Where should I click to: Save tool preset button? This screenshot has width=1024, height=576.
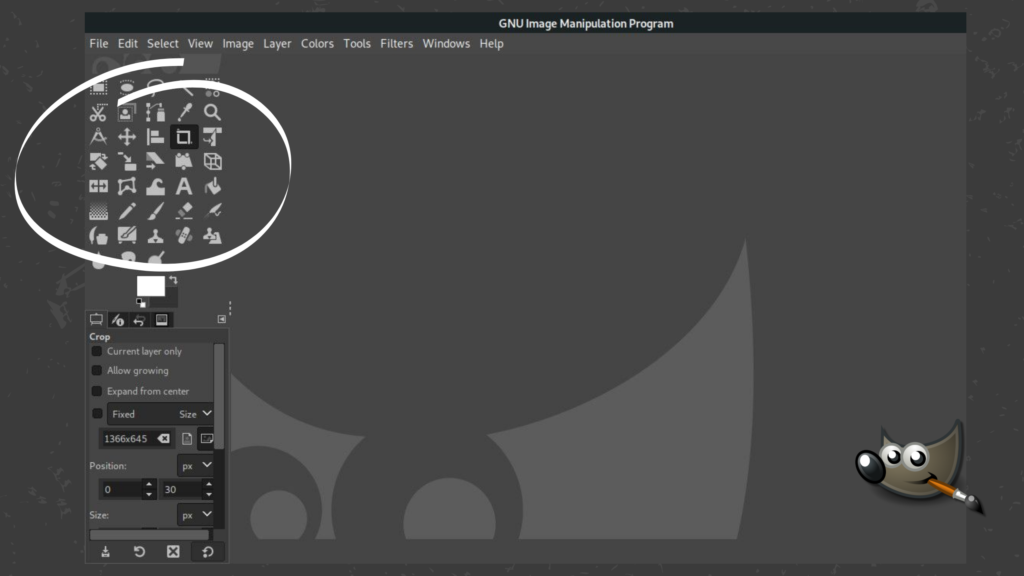point(105,552)
